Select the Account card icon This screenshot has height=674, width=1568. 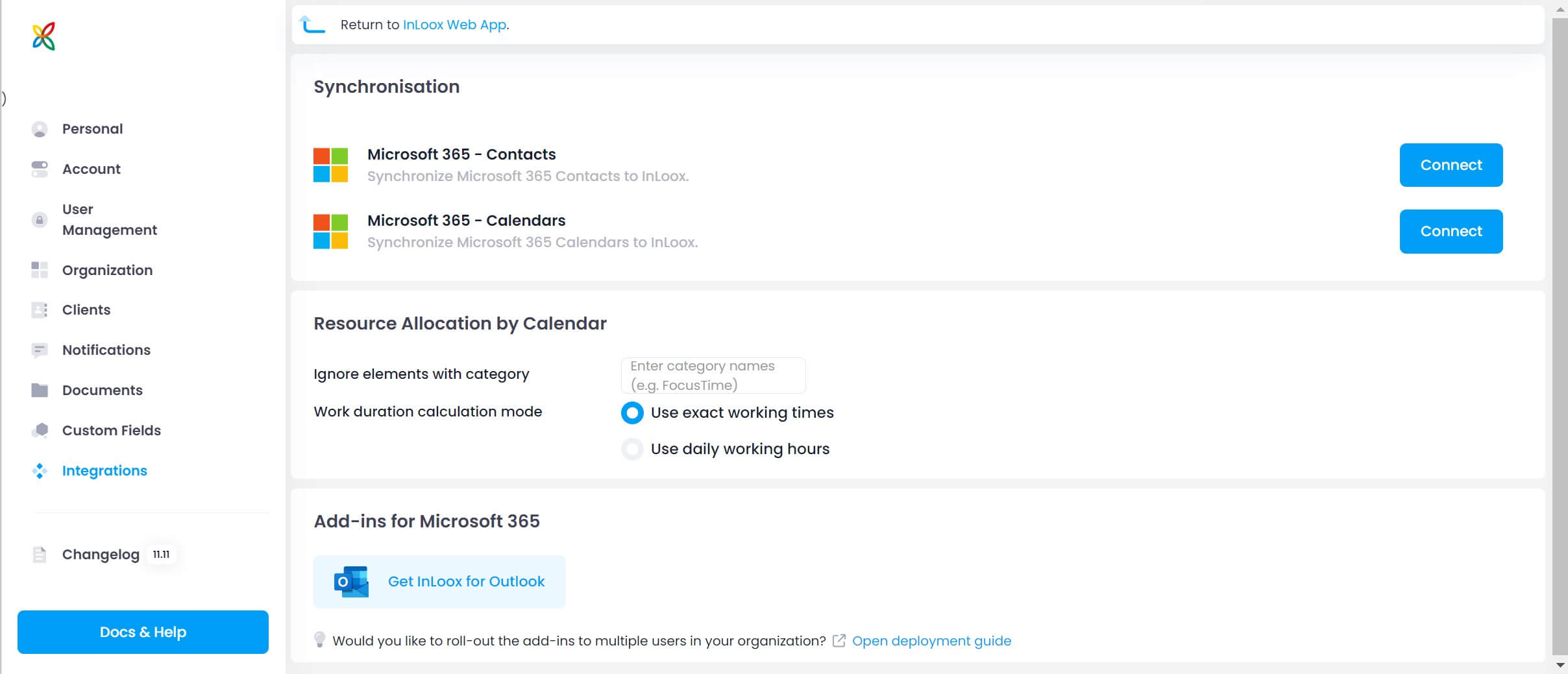[40, 169]
